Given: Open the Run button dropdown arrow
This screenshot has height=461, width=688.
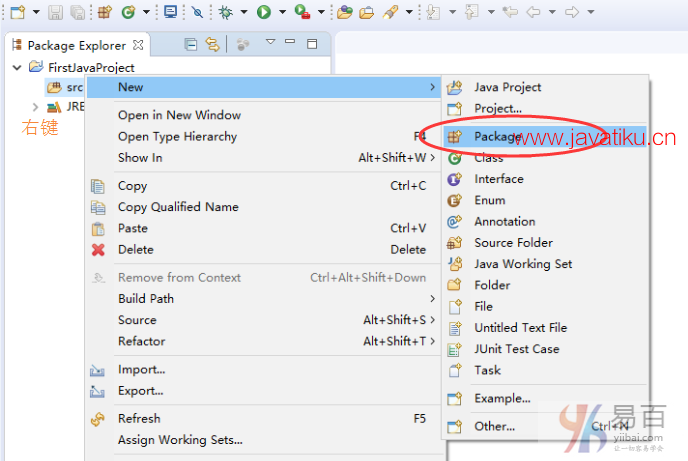Looking at the screenshot, I should coord(281,13).
